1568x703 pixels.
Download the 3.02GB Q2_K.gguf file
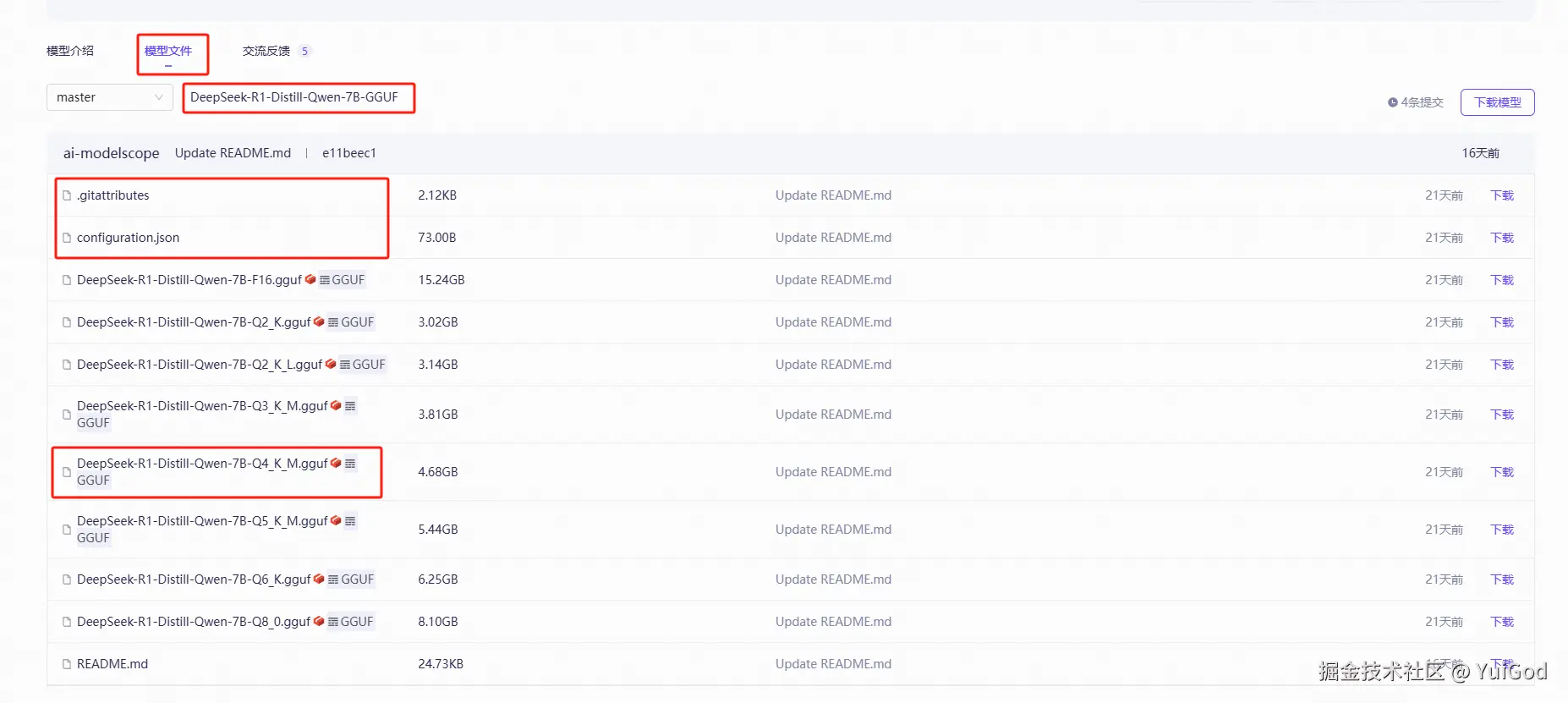1502,322
